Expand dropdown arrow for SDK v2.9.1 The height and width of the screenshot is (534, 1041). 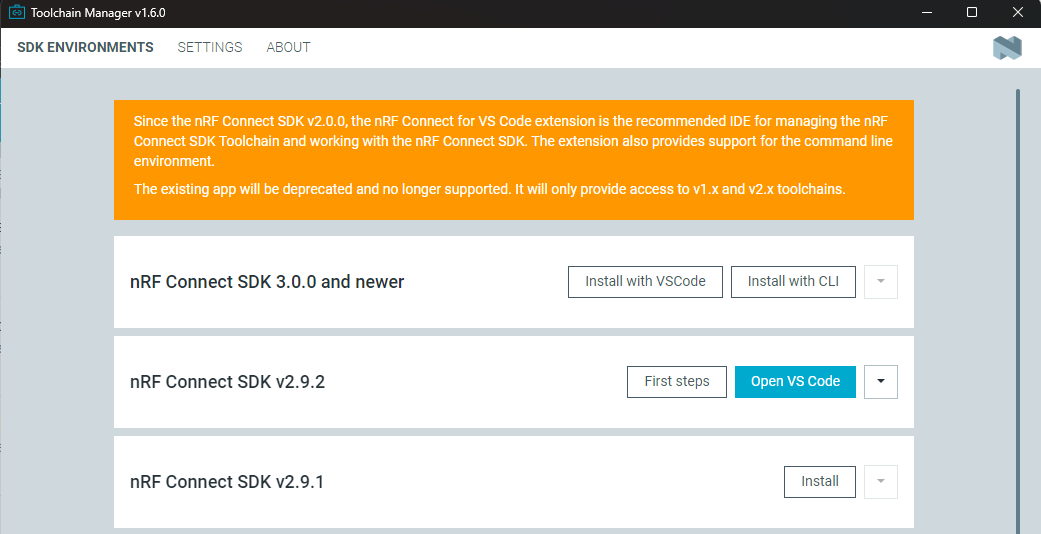881,482
